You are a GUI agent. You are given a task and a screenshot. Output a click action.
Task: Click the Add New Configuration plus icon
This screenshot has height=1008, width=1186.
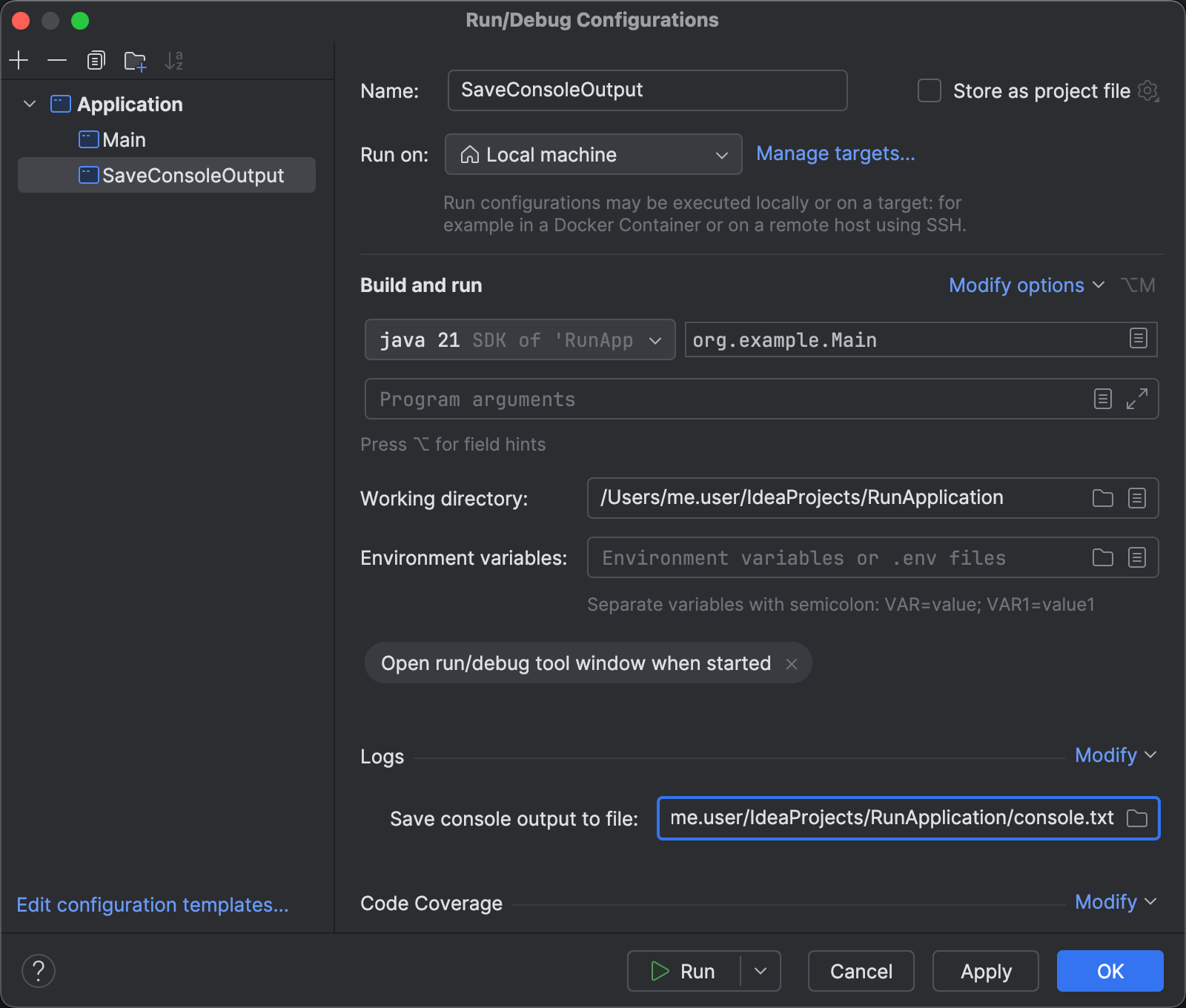19,60
